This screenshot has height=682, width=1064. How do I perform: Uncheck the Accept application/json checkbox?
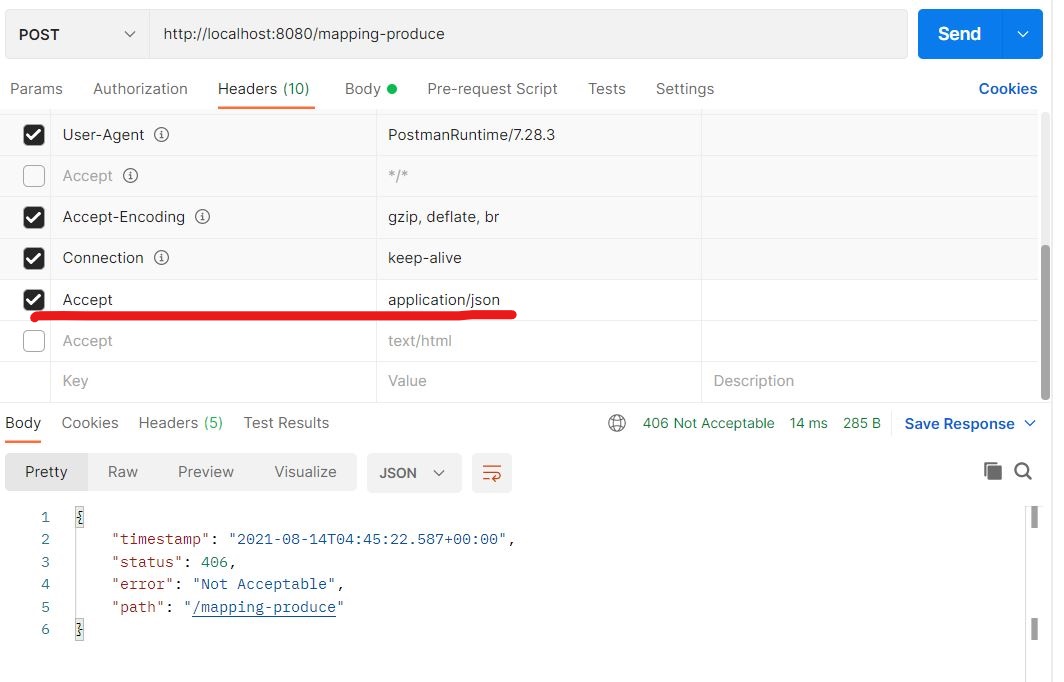[34, 299]
